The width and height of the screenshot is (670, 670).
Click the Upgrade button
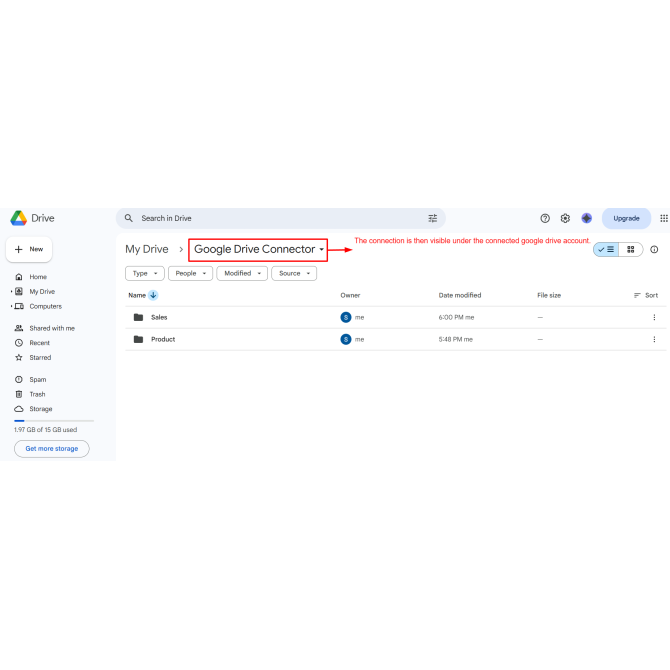pos(626,218)
